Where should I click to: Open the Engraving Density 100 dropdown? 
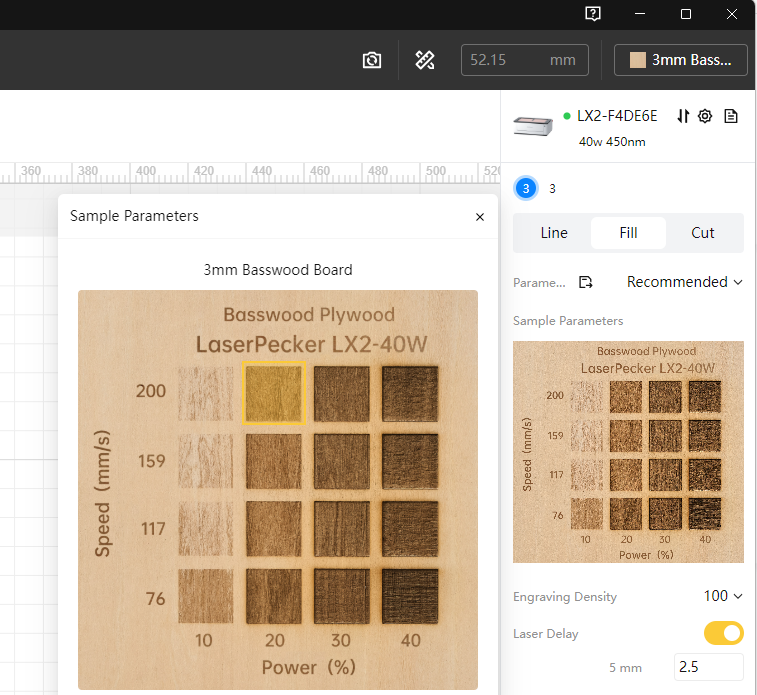coord(723,596)
